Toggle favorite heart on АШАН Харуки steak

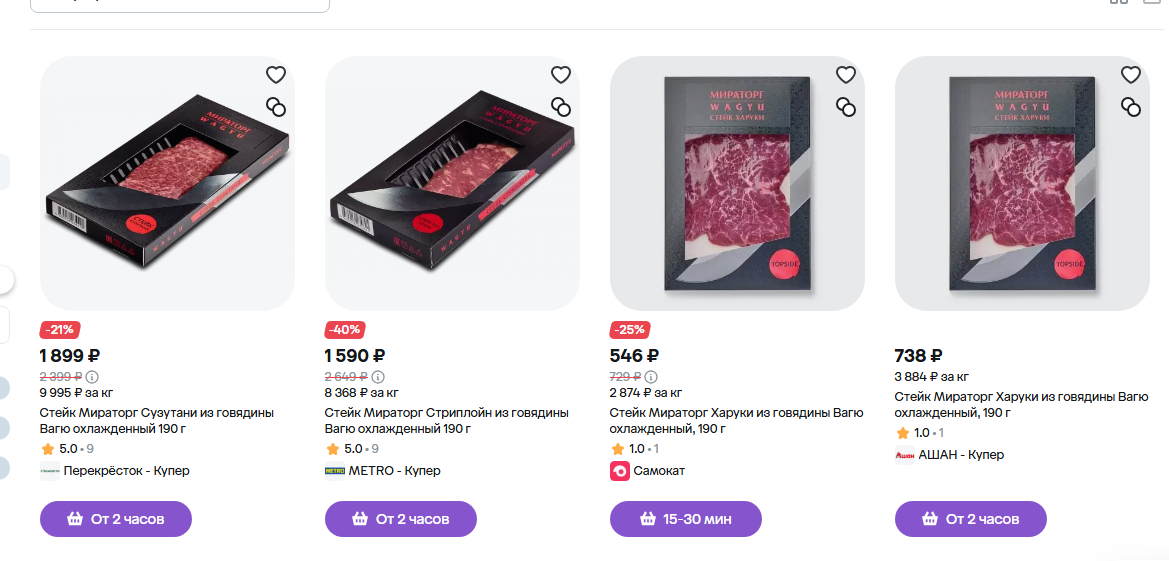click(1131, 75)
